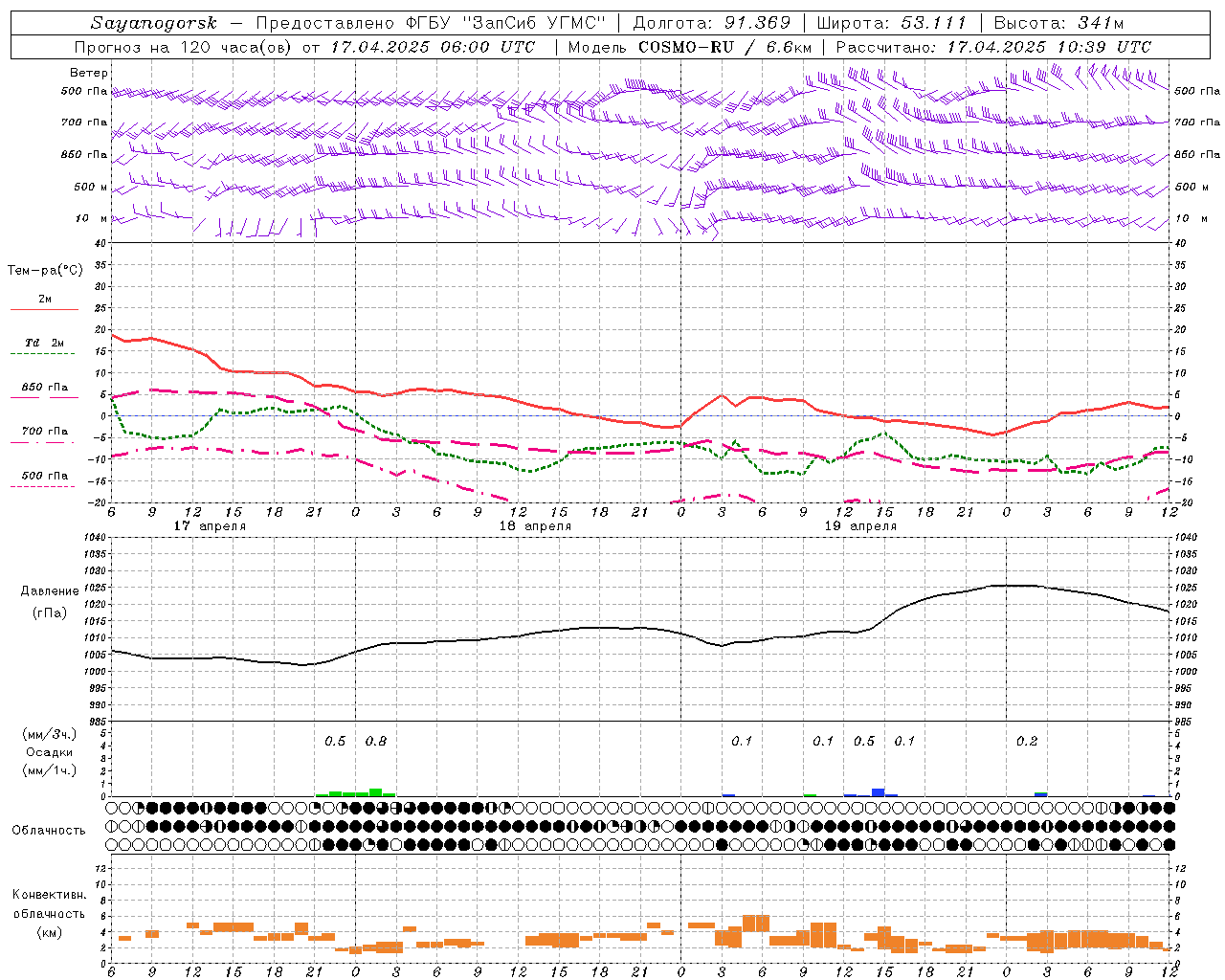
Task: Select the 'Предоставлено ФГБУ ЗапСиб УГМС' text
Action: tap(431, 23)
